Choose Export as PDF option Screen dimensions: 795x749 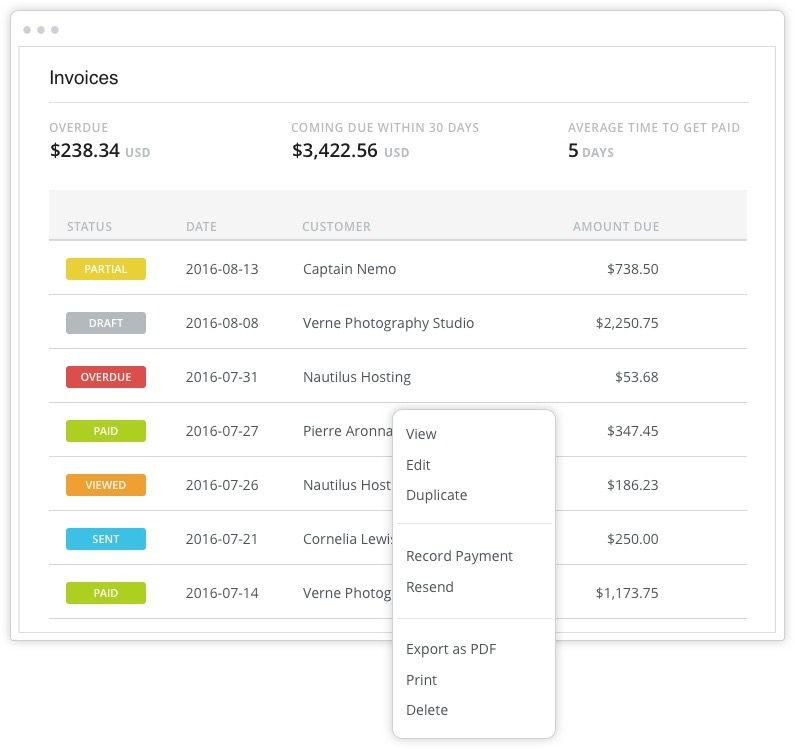click(x=451, y=649)
